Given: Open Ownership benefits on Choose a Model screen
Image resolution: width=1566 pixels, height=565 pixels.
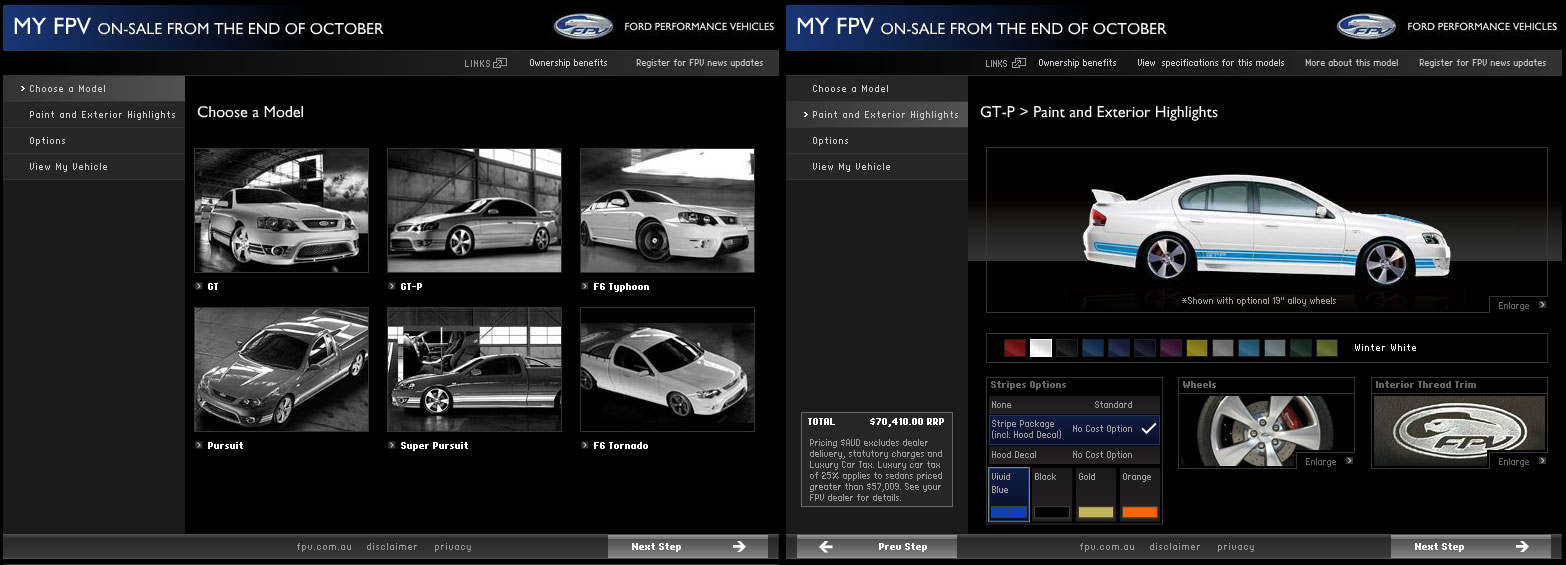Looking at the screenshot, I should pyautogui.click(x=568, y=63).
